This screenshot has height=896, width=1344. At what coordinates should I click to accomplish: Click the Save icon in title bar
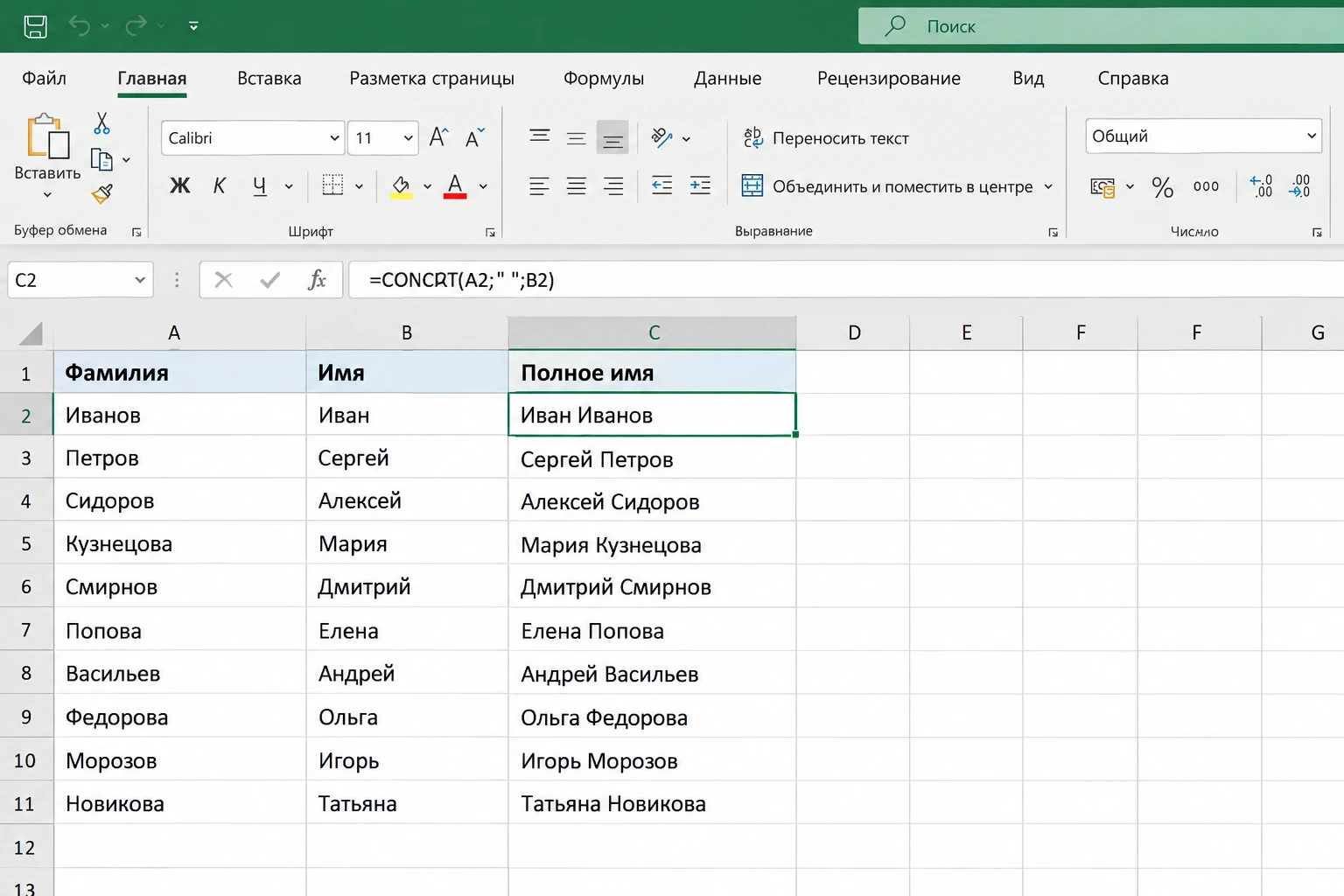[x=35, y=26]
